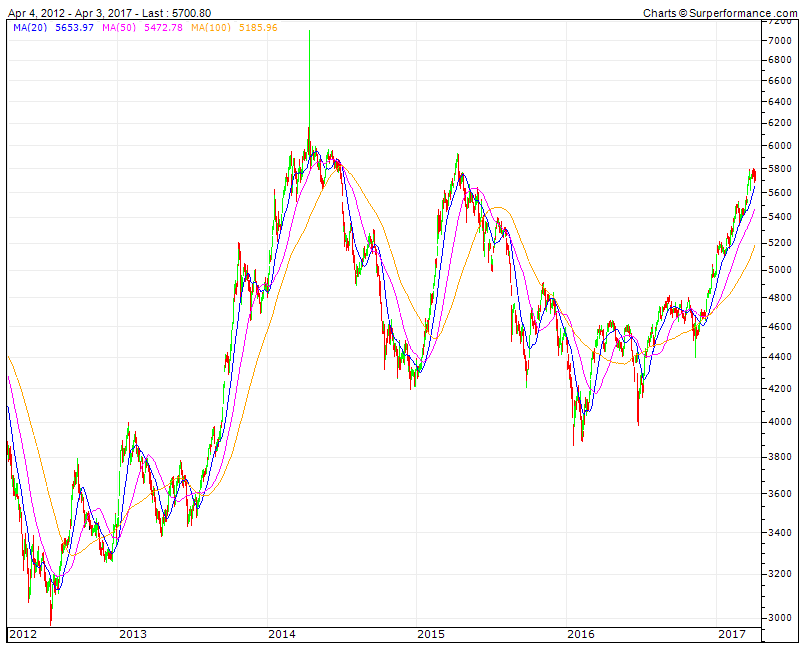Screen dimensions: 805x650
Task: Click the 6800 price axis label
Action: pos(780,60)
